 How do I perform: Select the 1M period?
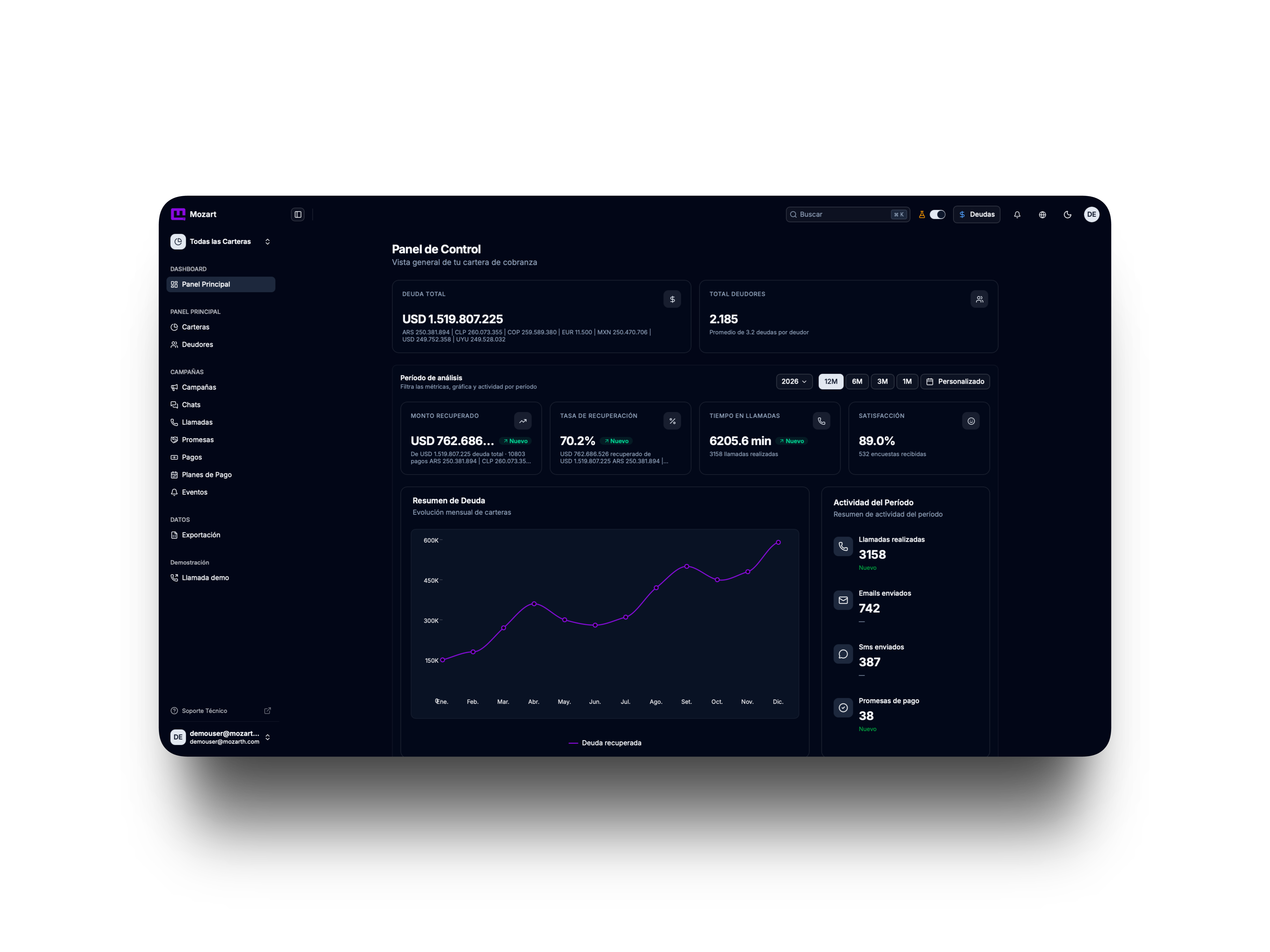point(907,382)
